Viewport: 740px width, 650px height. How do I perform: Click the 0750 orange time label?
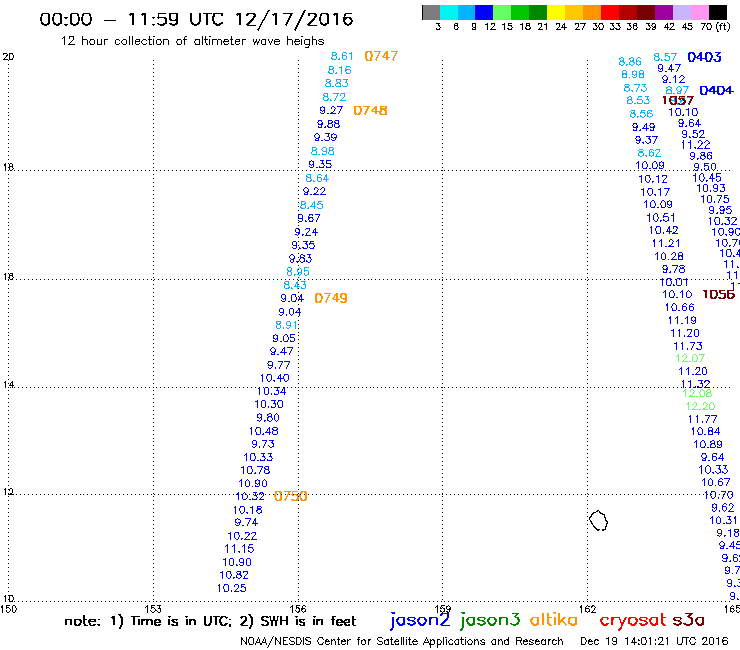pos(291,497)
